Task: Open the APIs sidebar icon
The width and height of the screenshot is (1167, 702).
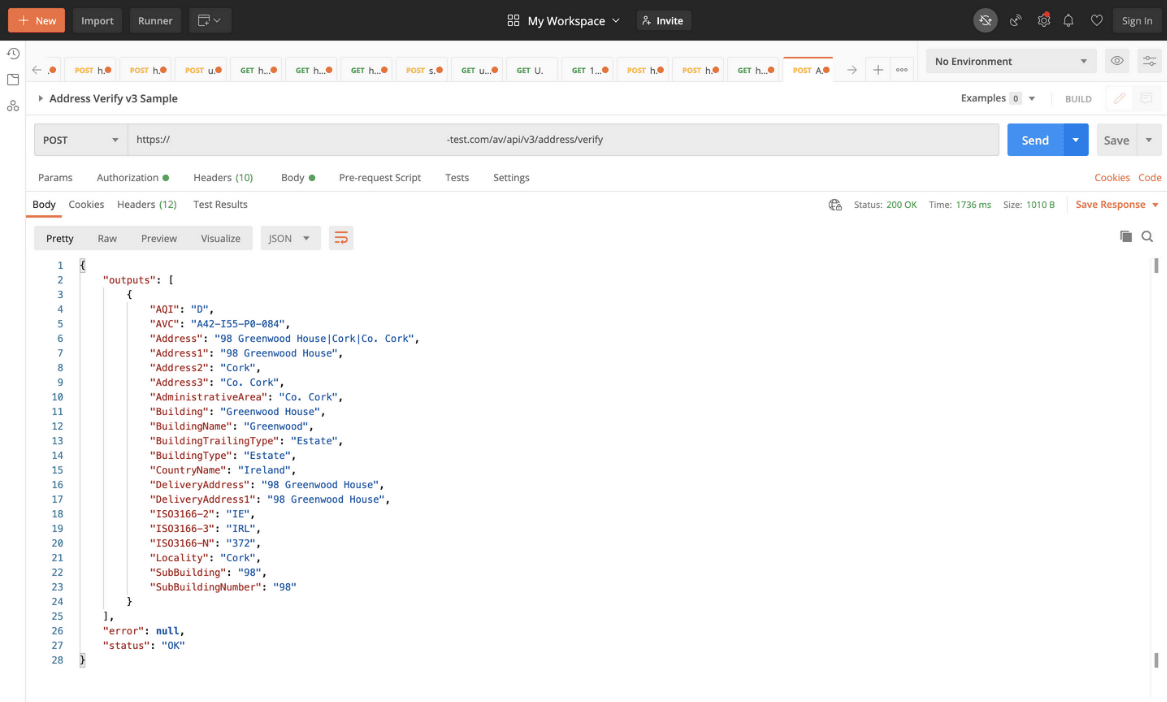Action: pos(13,106)
